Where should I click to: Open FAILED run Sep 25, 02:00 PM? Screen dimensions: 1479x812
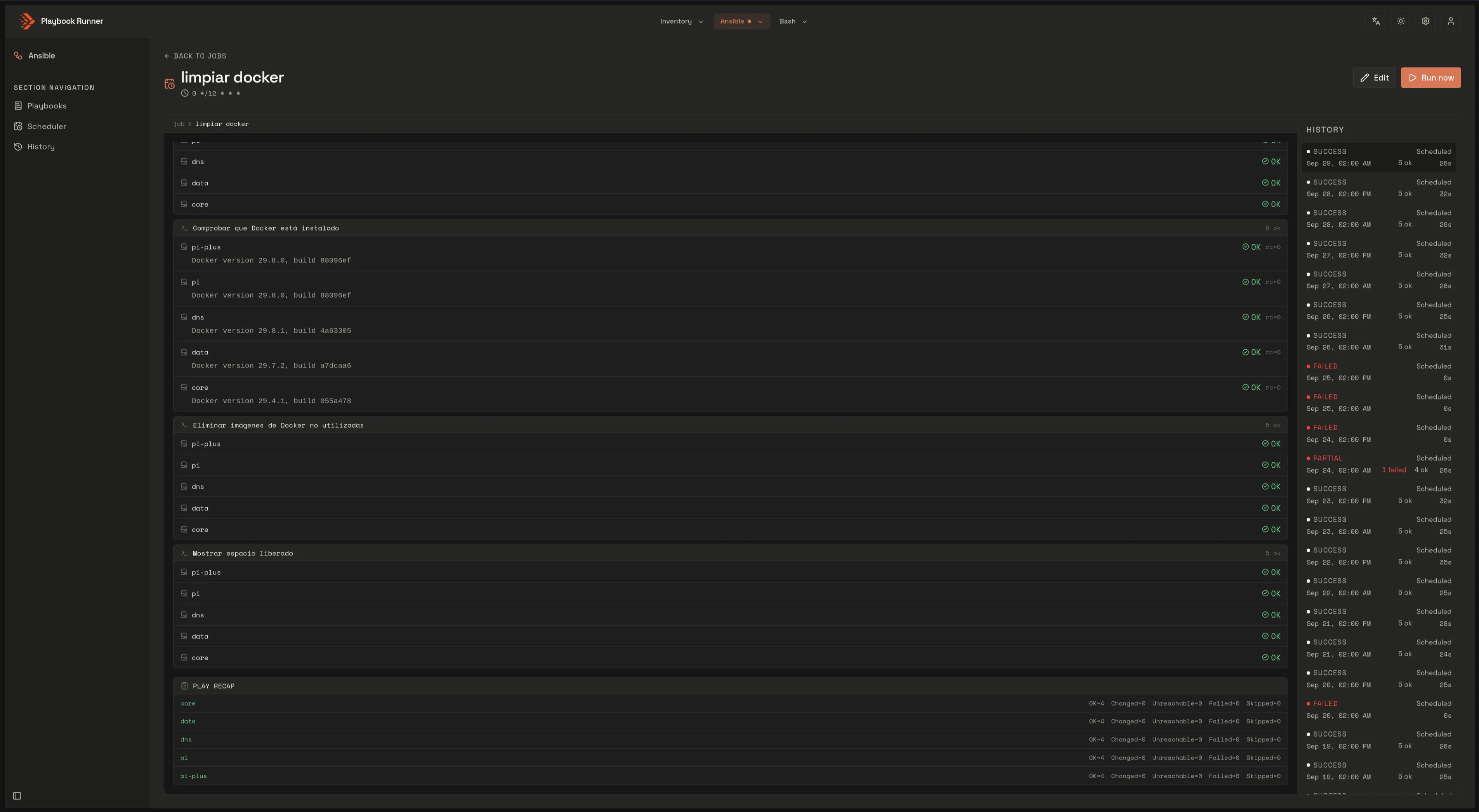pyautogui.click(x=1378, y=372)
